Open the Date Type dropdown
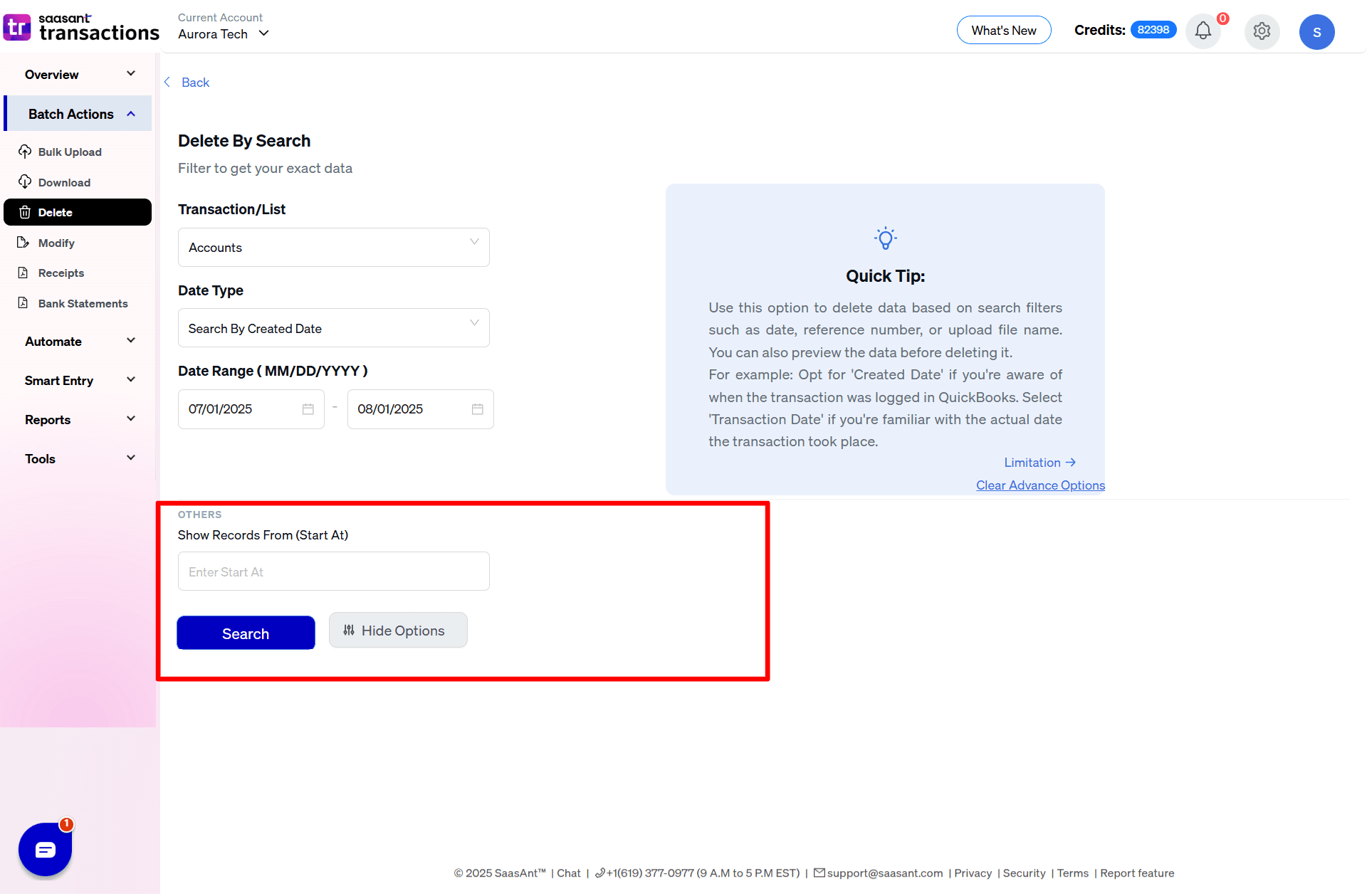1367x896 pixels. (x=332, y=328)
